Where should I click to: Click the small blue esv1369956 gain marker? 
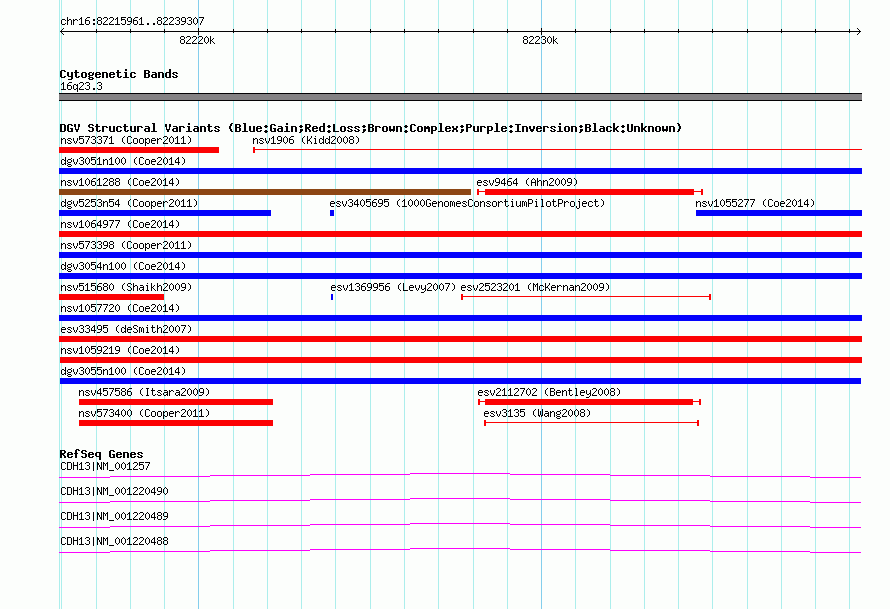(x=332, y=297)
